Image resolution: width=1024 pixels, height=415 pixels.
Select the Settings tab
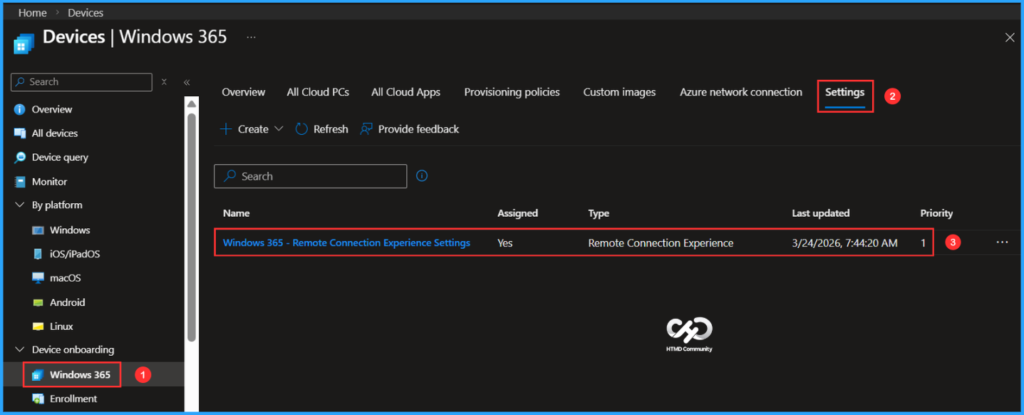pyautogui.click(x=844, y=92)
